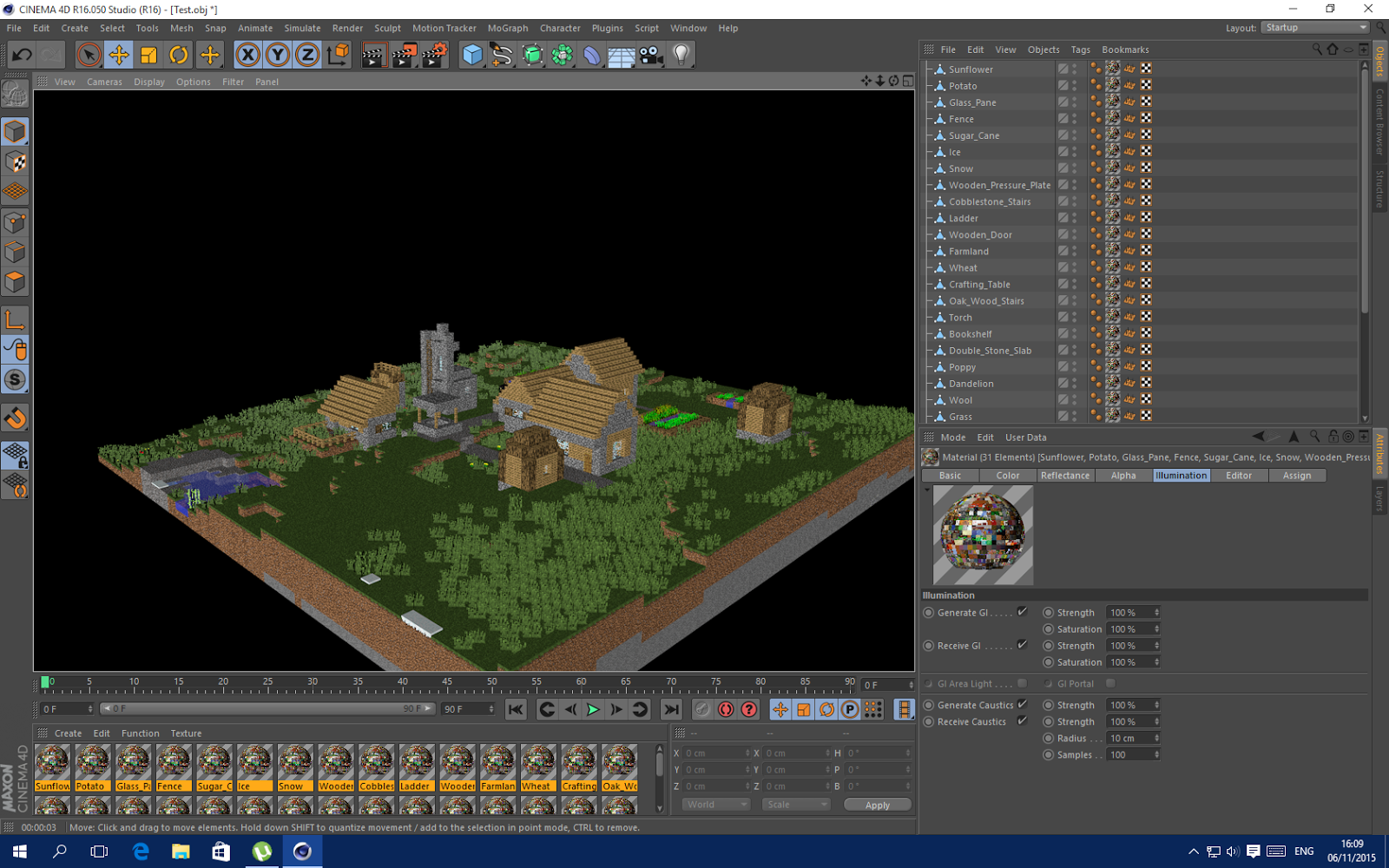Activate the Move tool in the top toolbar

[x=119, y=55]
